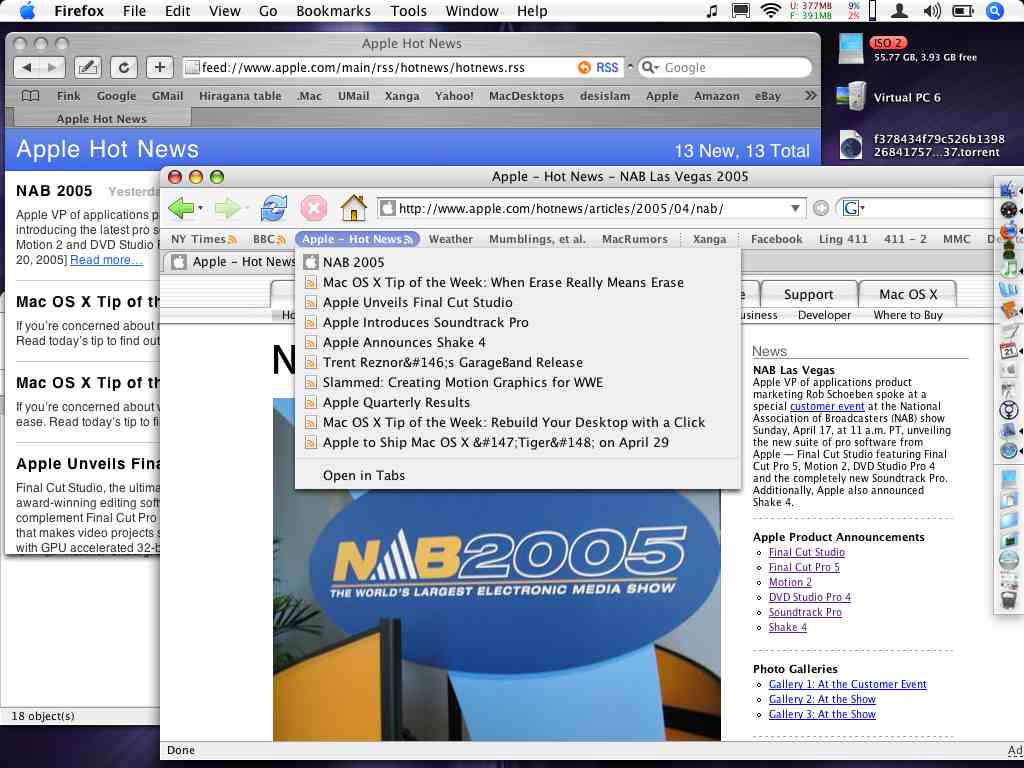Click the volume icon in menu bar
Image resolution: width=1024 pixels, height=768 pixels.
coord(932,11)
